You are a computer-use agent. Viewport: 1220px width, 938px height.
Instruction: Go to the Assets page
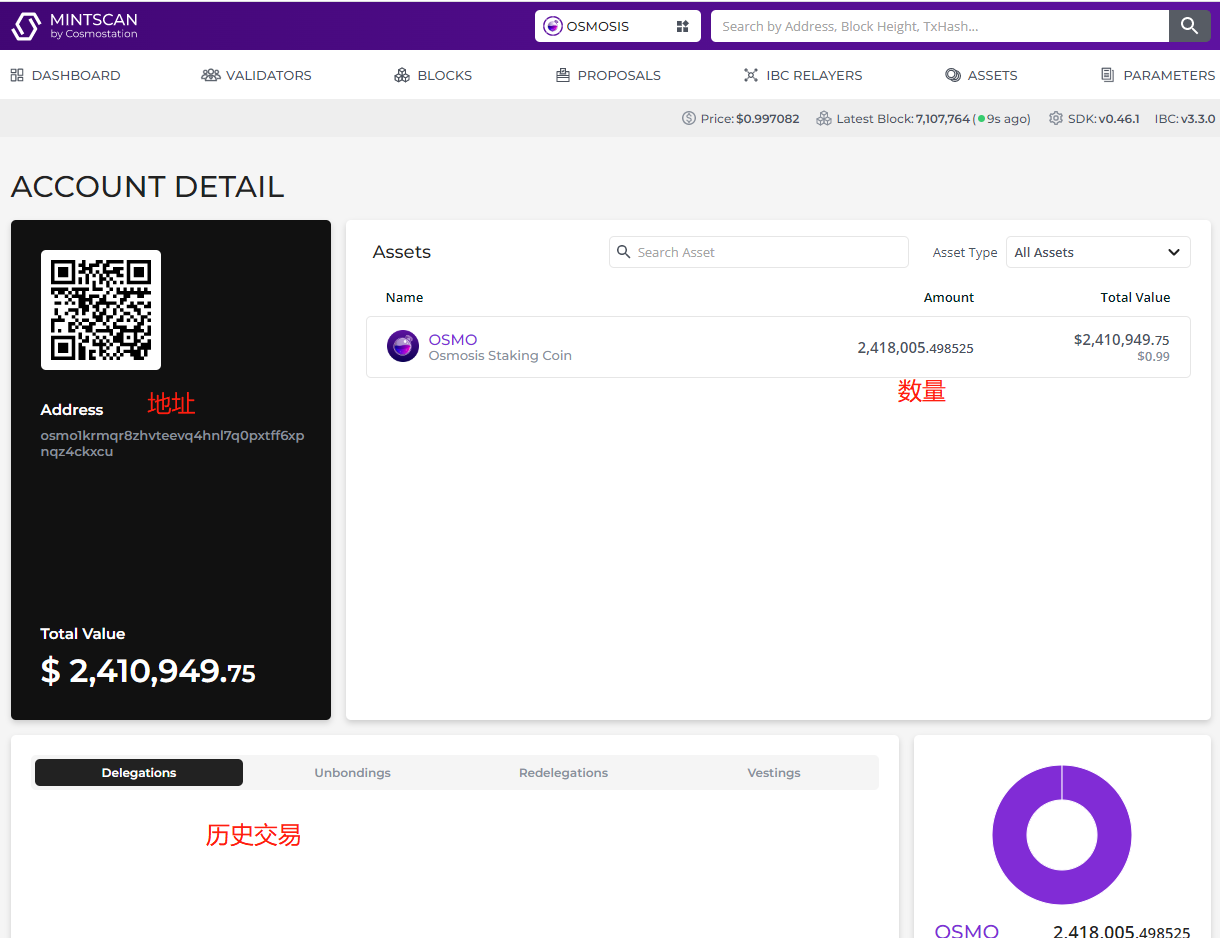pos(981,75)
